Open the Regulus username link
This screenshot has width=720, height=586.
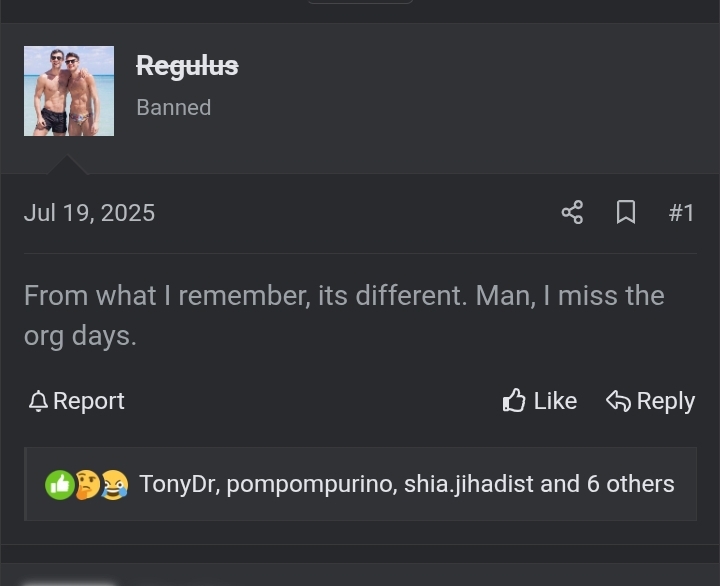187,66
